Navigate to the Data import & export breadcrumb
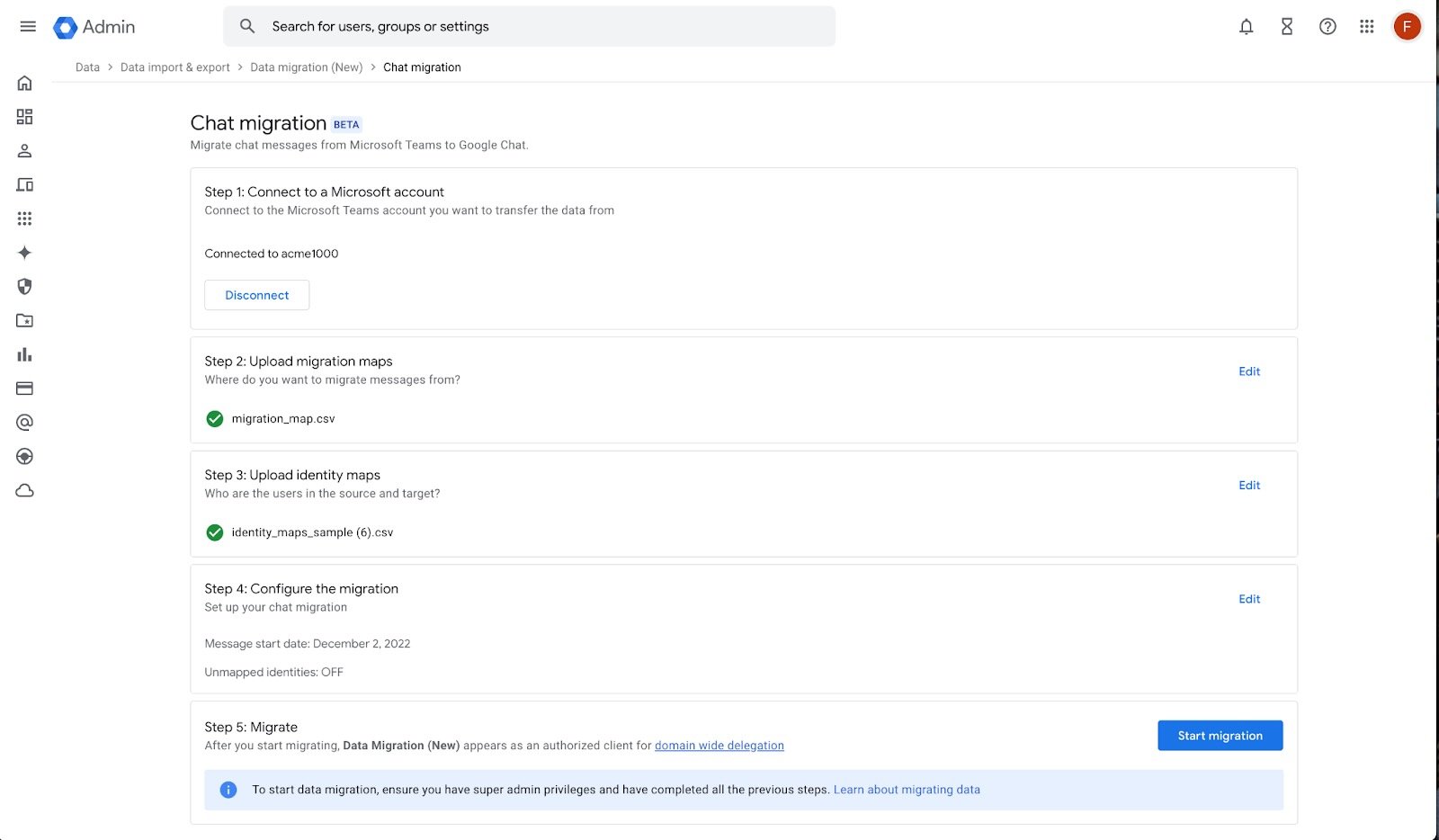The width and height of the screenshot is (1439, 840). pos(174,67)
